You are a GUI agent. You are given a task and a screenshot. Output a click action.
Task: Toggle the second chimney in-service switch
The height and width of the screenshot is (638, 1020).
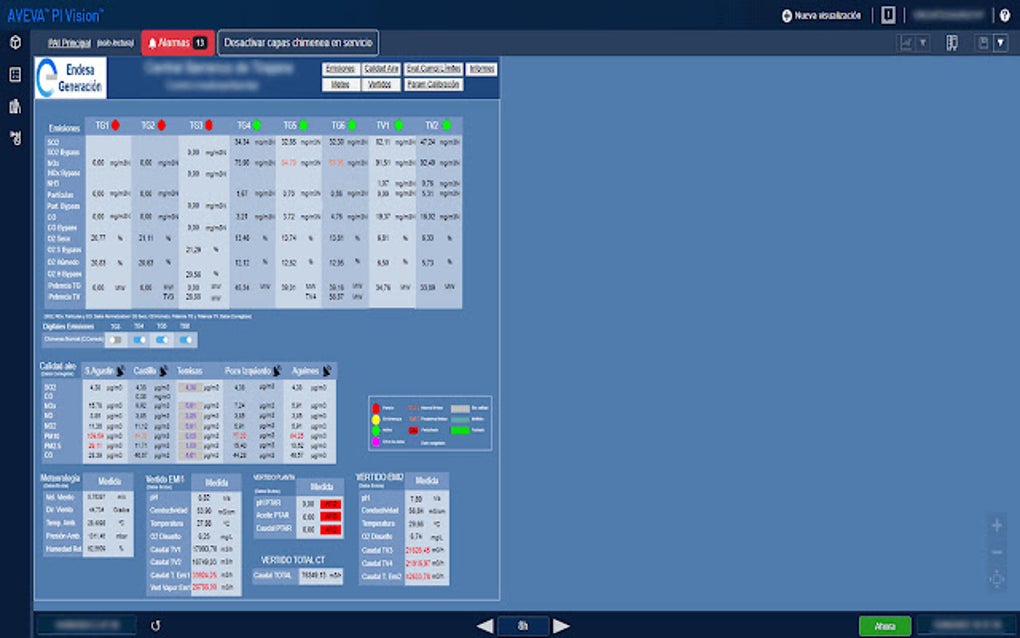(138, 339)
